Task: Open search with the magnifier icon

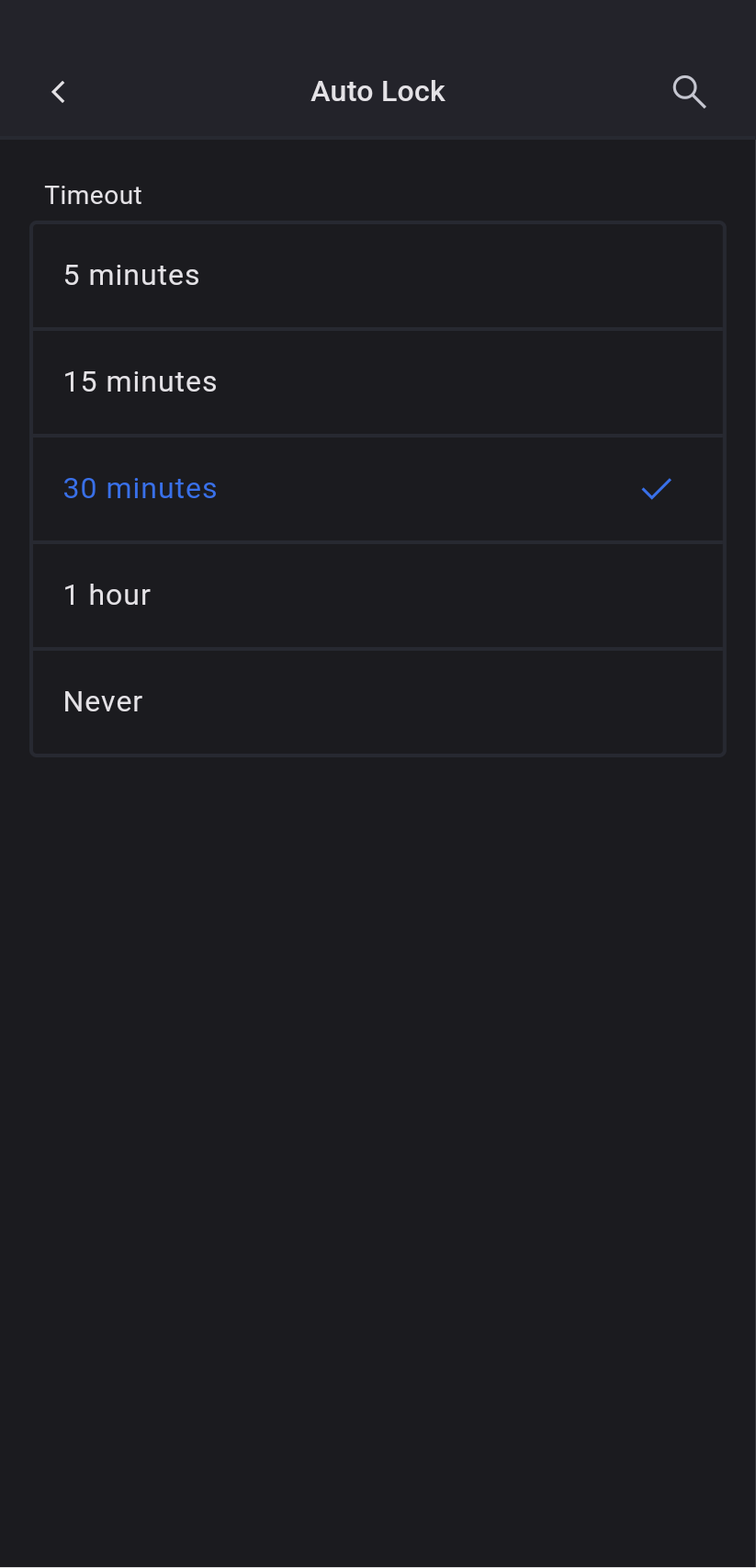Action: (689, 92)
